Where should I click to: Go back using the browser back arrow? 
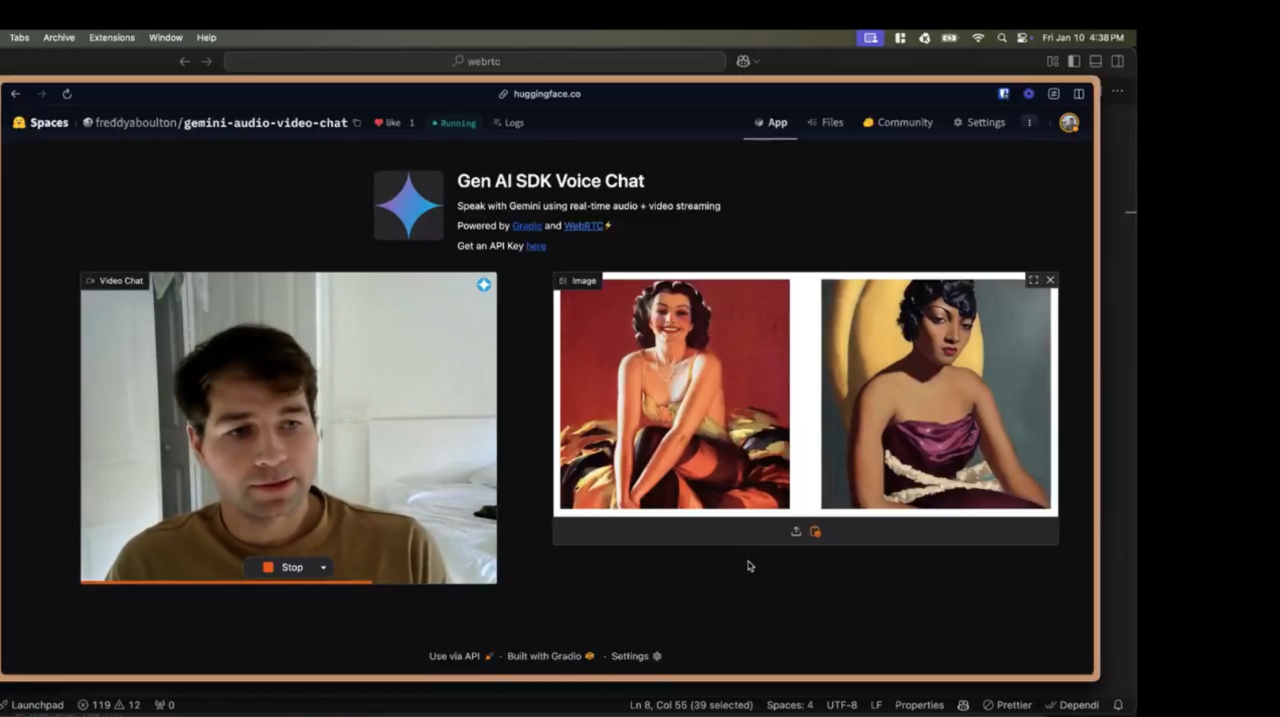pos(16,94)
